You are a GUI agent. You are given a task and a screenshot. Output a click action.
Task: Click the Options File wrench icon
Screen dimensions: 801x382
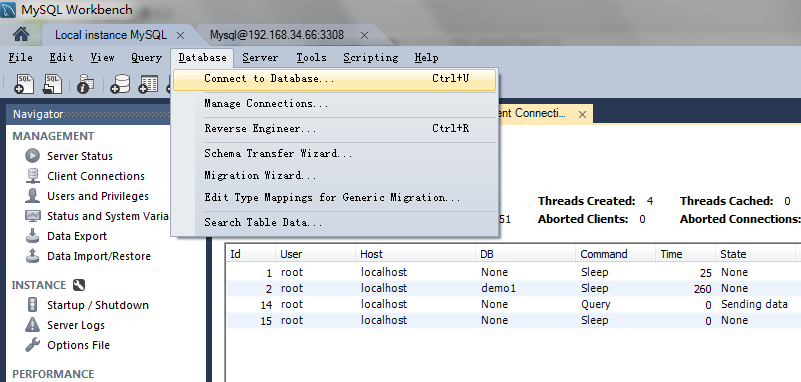point(32,345)
